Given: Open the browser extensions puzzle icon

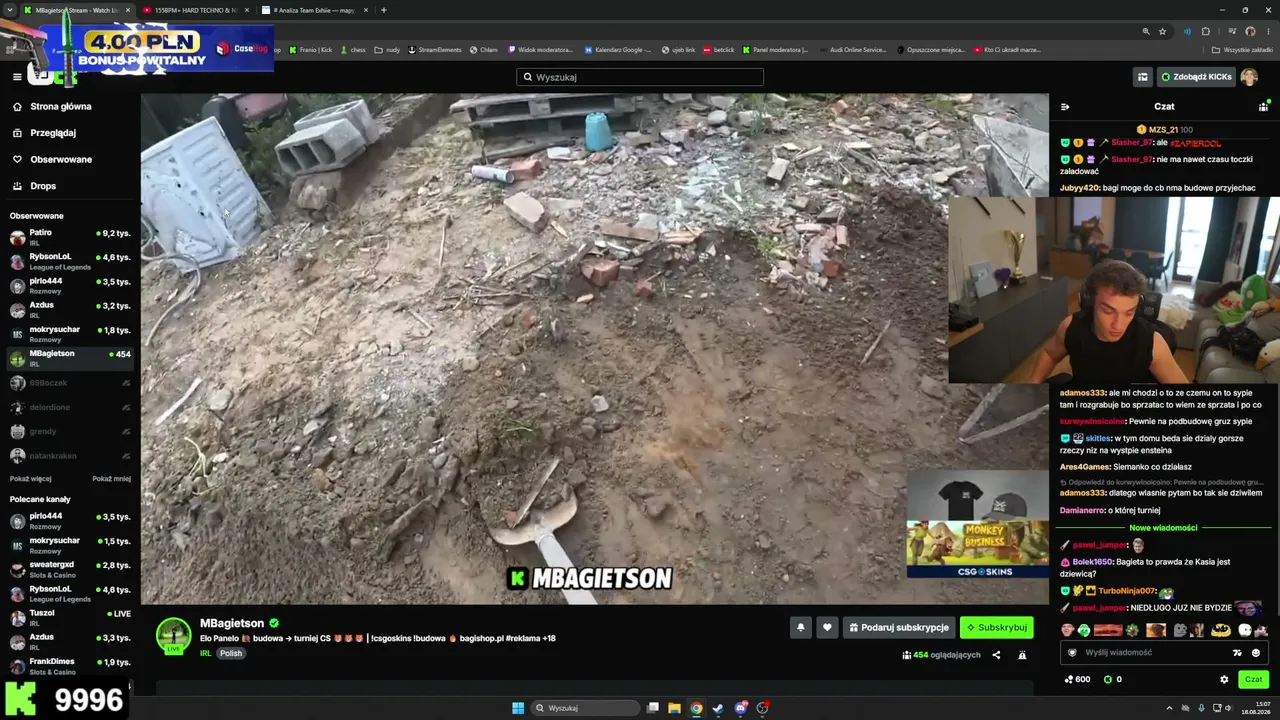Looking at the screenshot, I should tap(1206, 31).
